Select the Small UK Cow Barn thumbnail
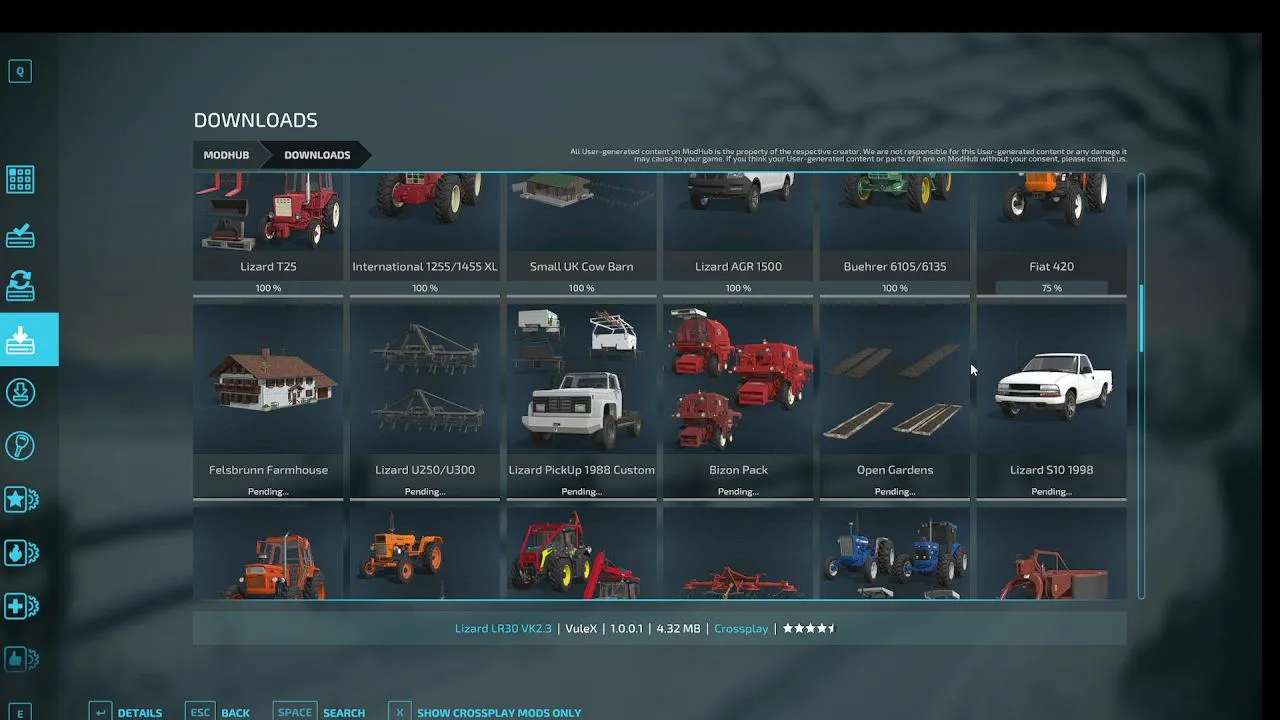This screenshot has width=1280, height=720. [582, 212]
